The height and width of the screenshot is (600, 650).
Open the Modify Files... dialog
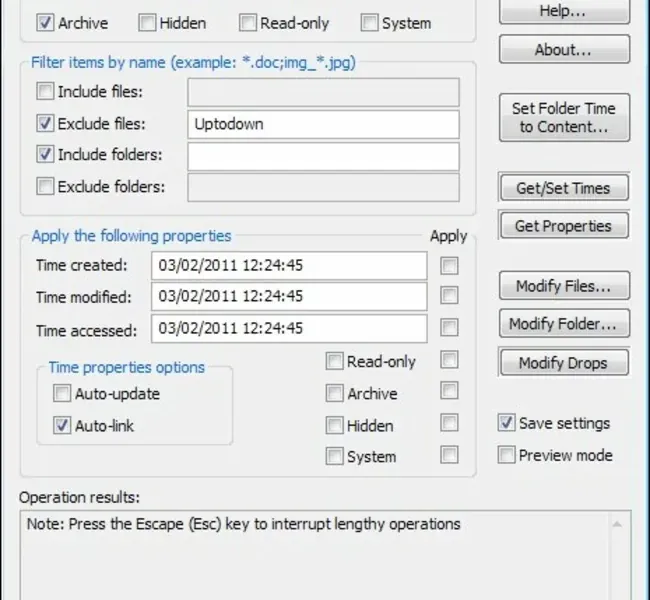(x=564, y=286)
